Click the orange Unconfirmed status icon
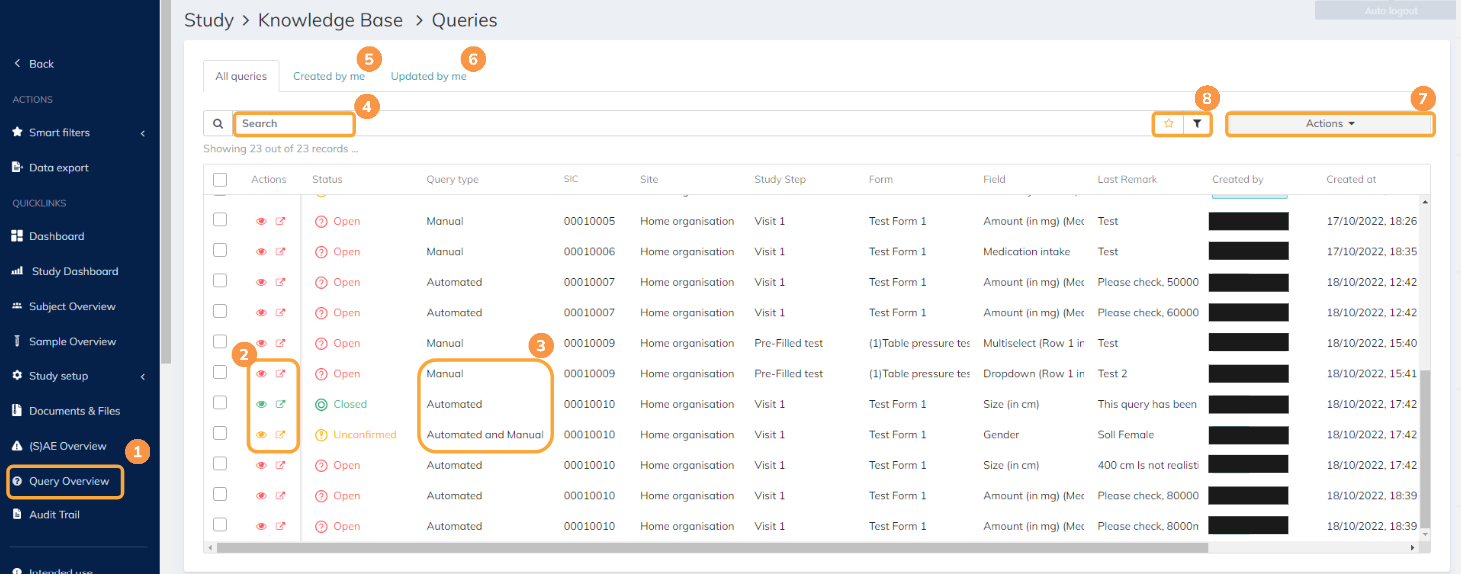Screen dimensions: 1461x574 [321, 435]
